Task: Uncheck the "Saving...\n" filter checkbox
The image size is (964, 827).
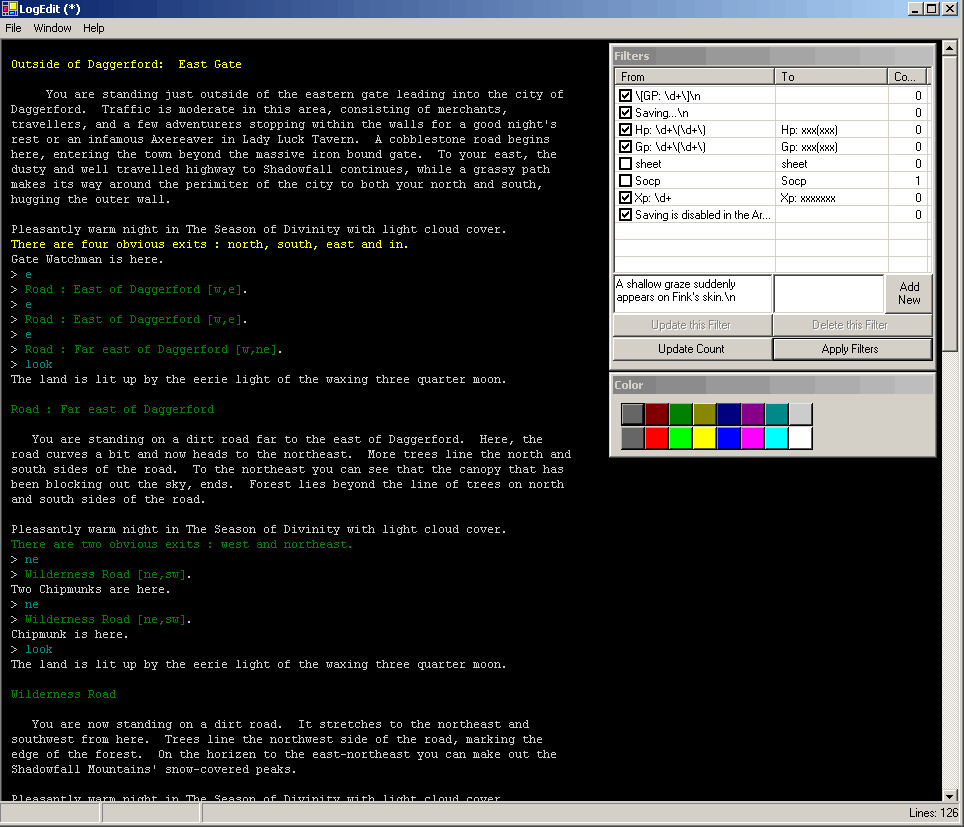Action: 625,113
